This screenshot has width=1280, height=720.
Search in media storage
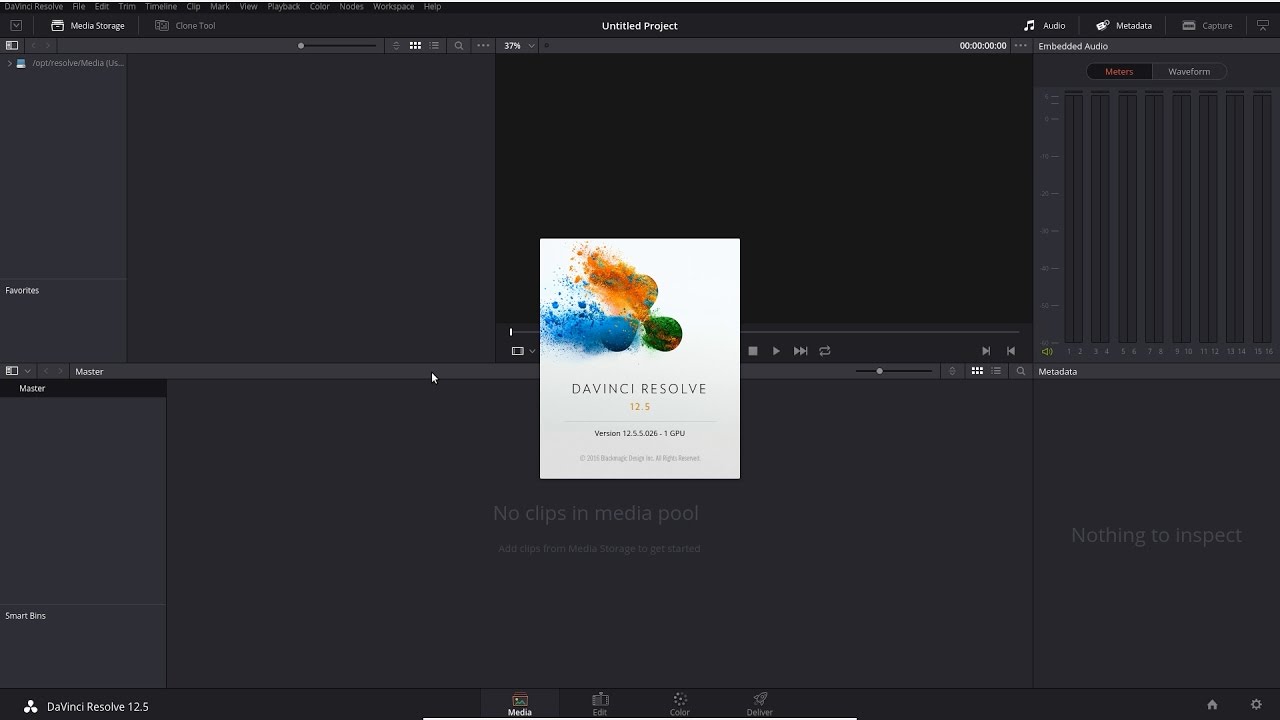pos(459,45)
